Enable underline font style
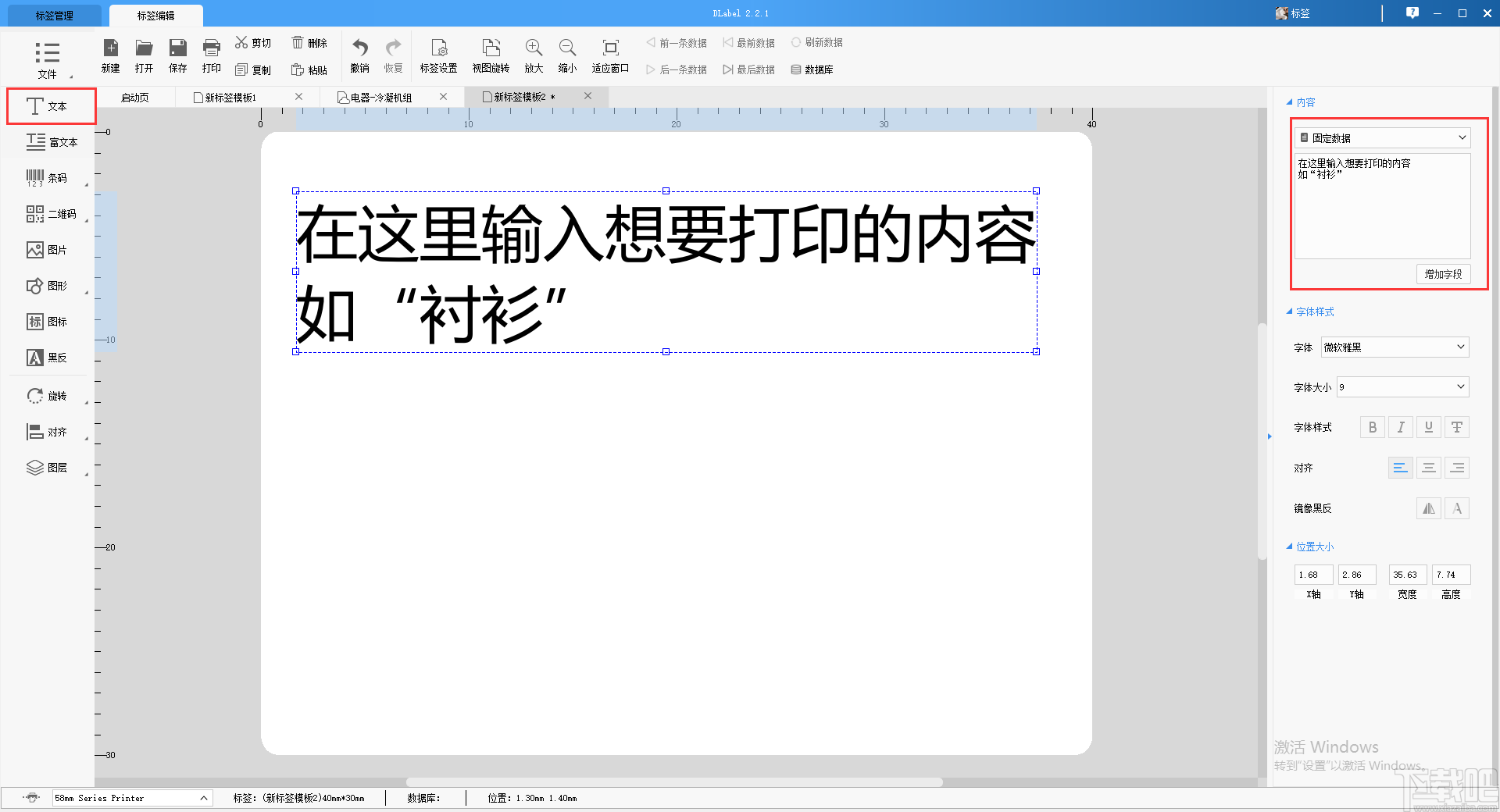Screen dimensions: 1500x812 tap(1428, 427)
